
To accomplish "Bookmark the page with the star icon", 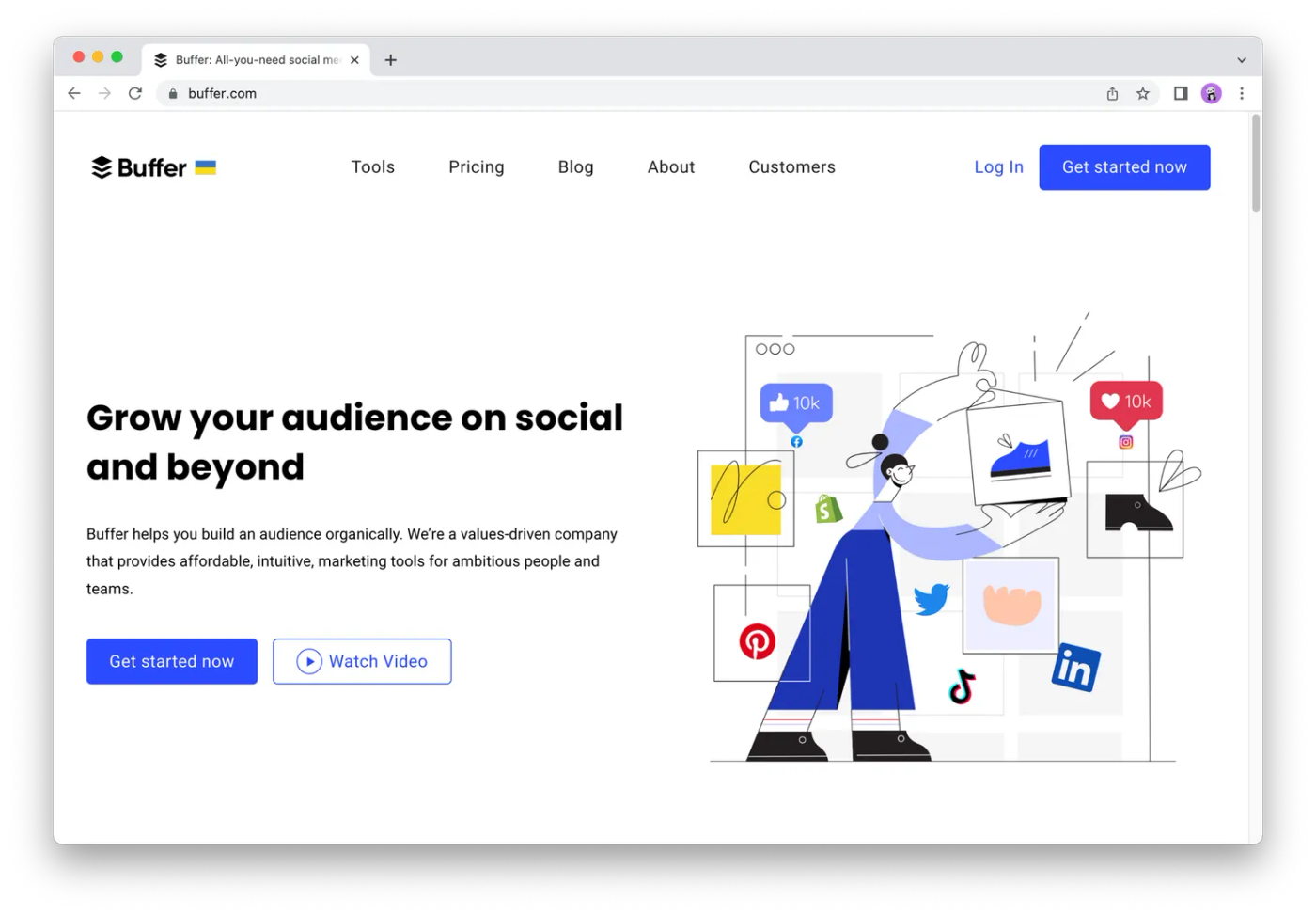I will click(1142, 93).
